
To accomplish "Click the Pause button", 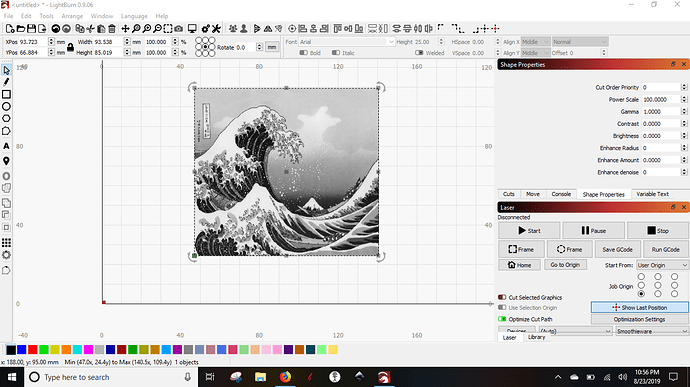I will click(593, 231).
